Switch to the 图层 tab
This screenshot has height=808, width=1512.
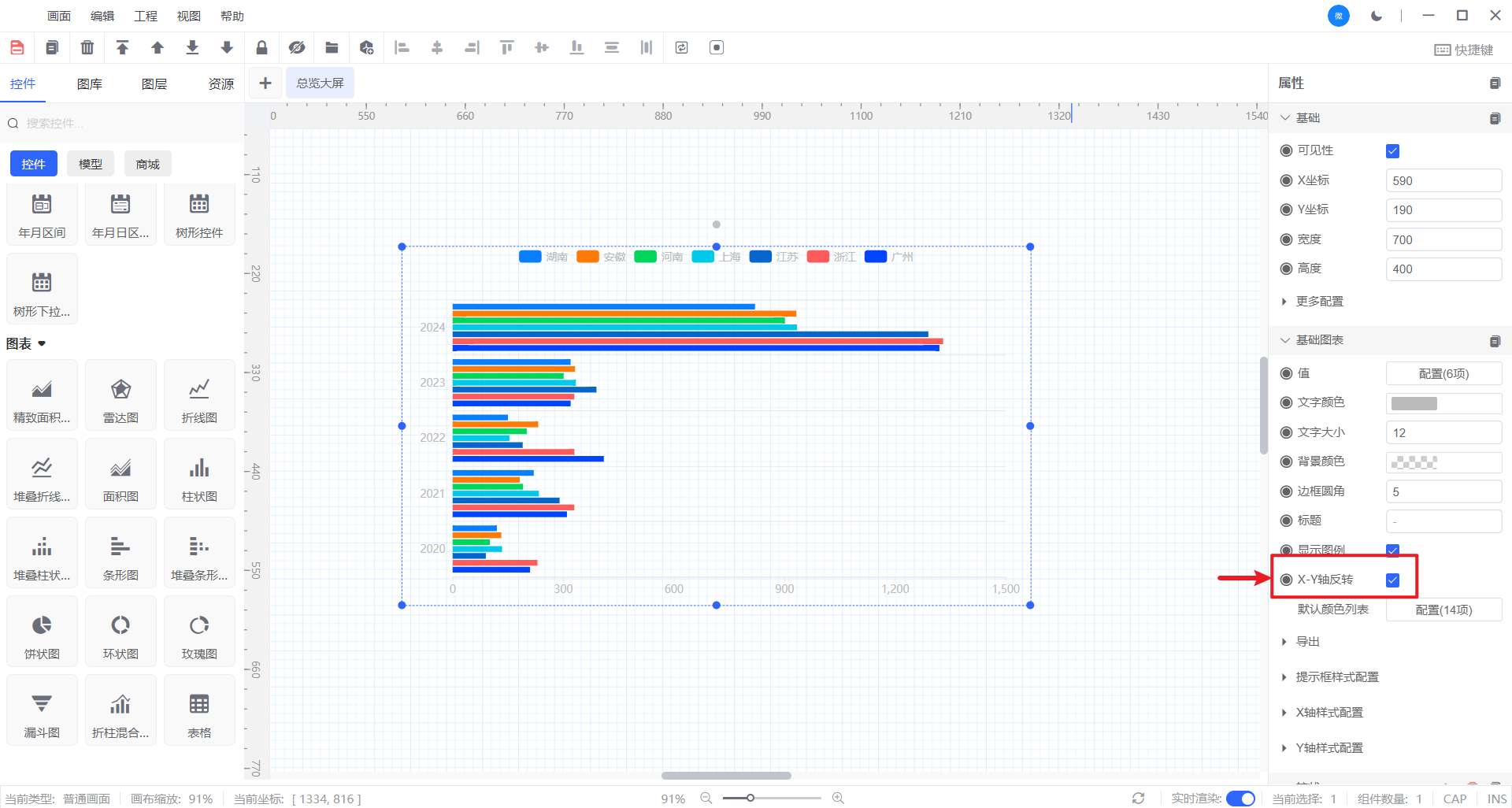[154, 84]
